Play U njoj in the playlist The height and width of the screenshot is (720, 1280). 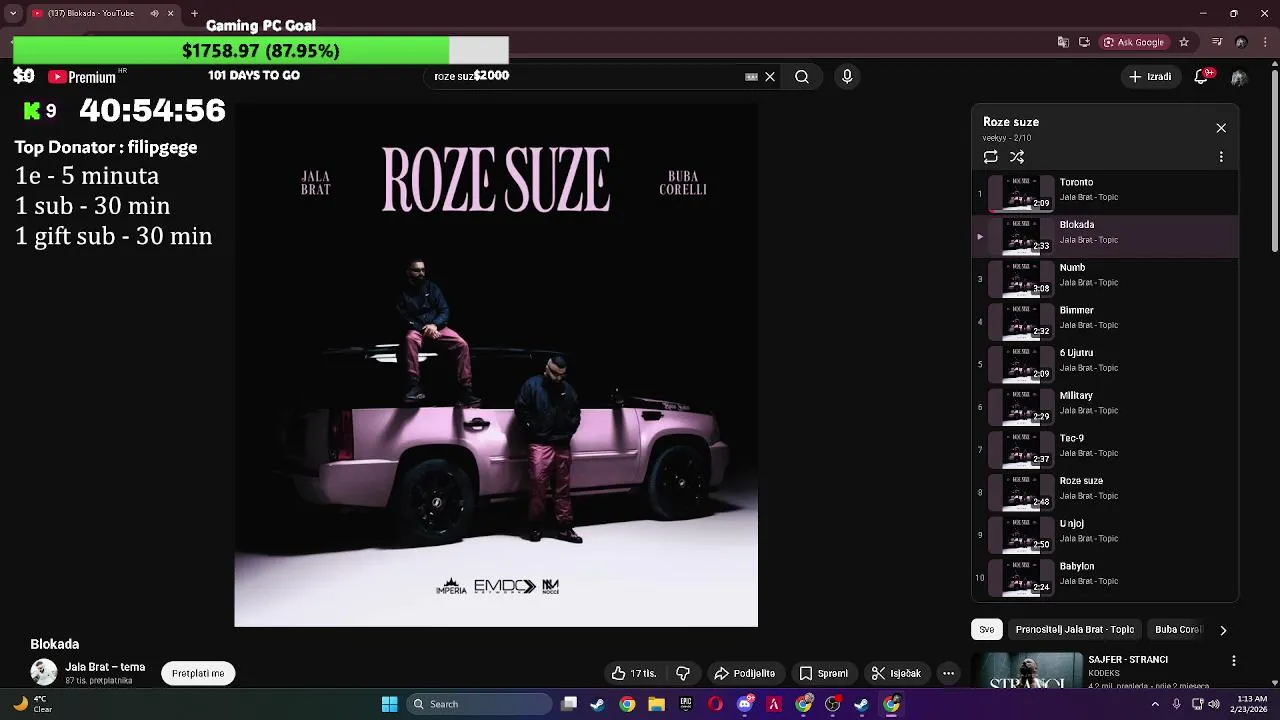pyautogui.click(x=1105, y=535)
